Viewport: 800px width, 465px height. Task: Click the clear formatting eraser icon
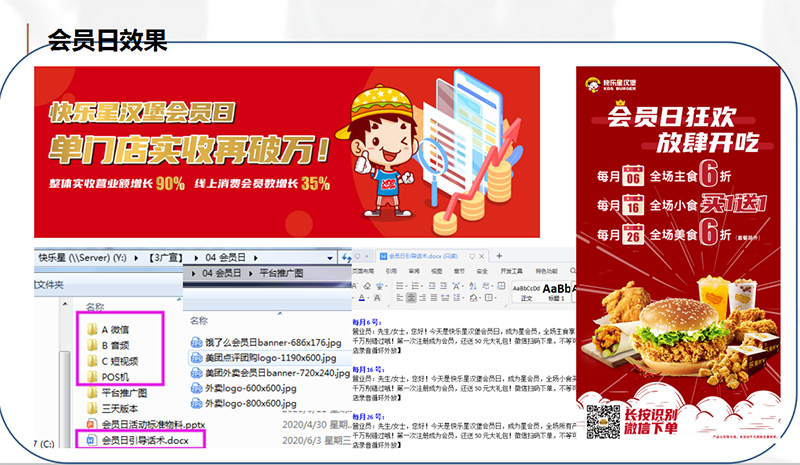367,286
